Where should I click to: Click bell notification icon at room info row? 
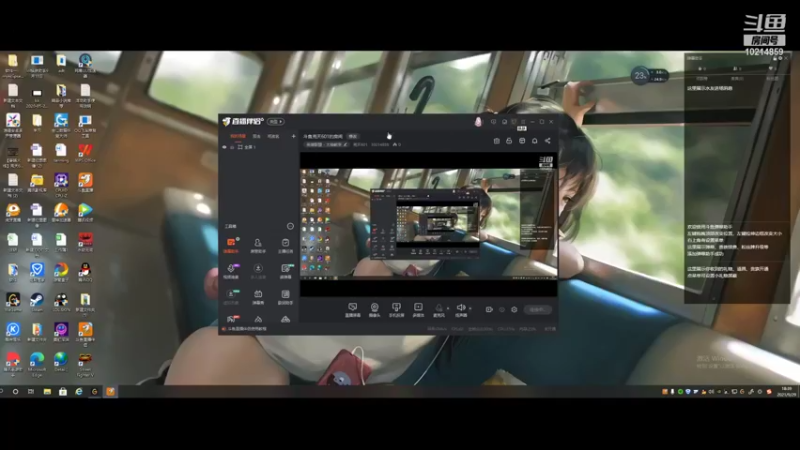click(x=535, y=141)
